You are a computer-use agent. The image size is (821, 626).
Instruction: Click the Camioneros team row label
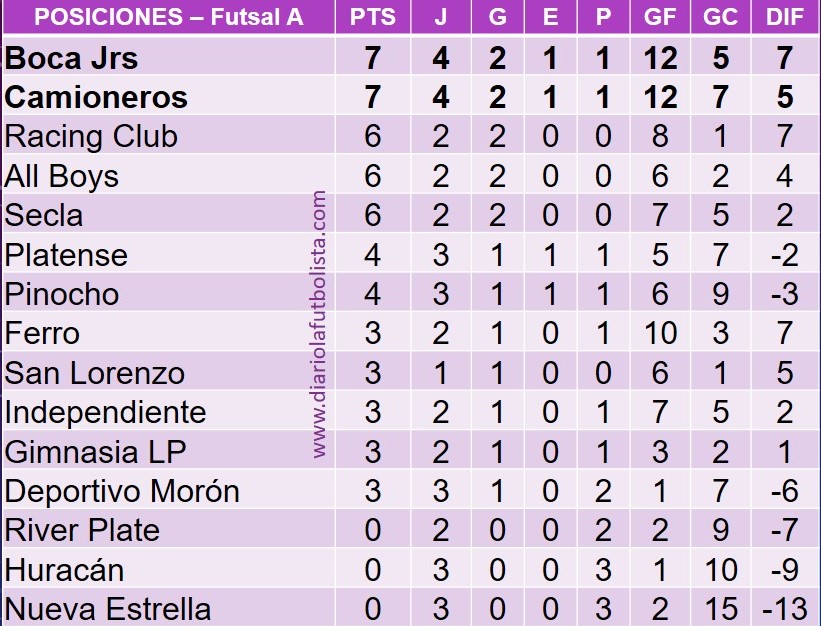(x=96, y=97)
